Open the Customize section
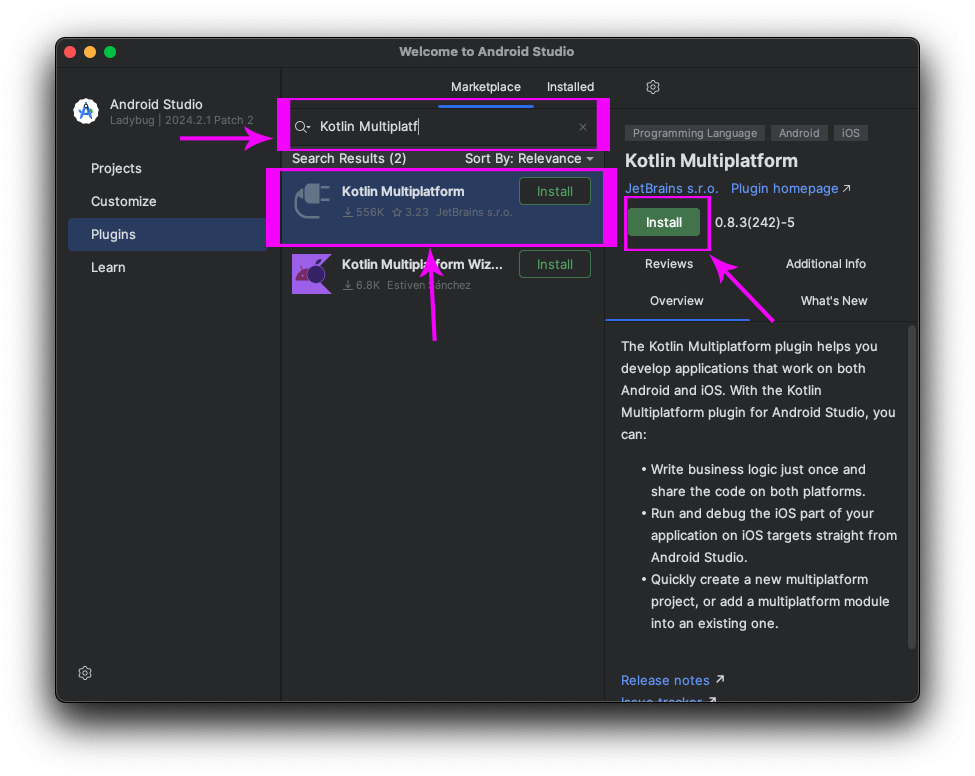This screenshot has height=776, width=975. [x=124, y=201]
